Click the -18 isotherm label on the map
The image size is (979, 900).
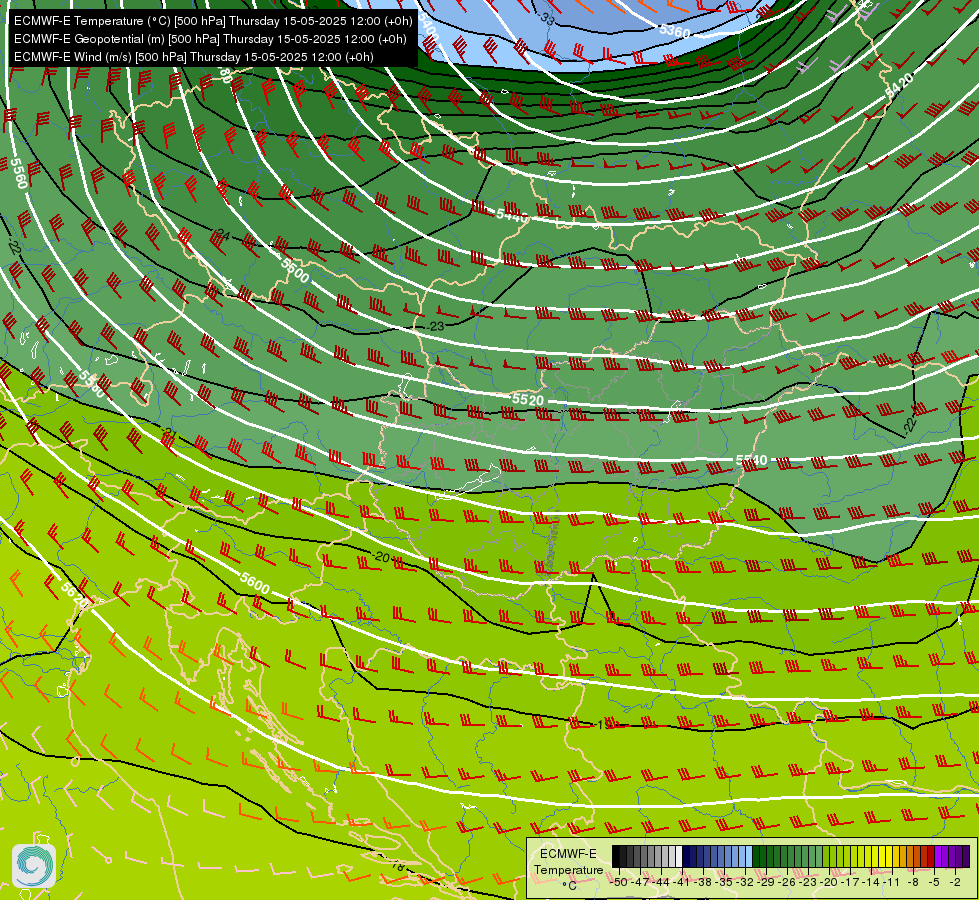(x=396, y=866)
